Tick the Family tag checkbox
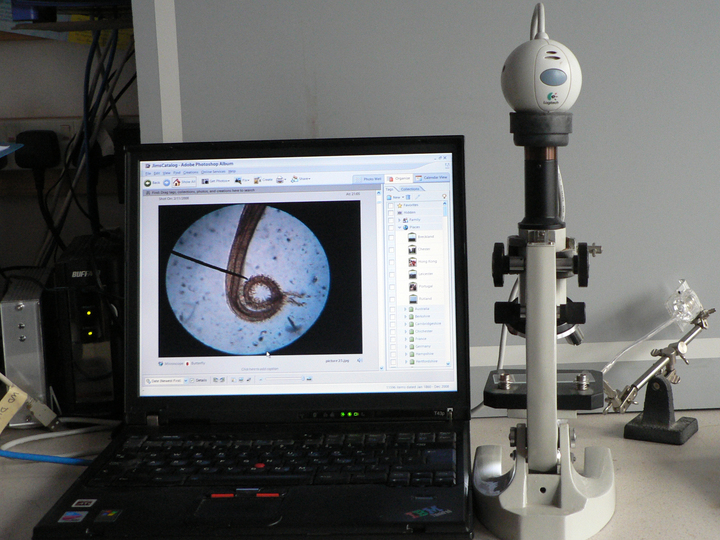This screenshot has width=720, height=540. pyautogui.click(x=391, y=221)
